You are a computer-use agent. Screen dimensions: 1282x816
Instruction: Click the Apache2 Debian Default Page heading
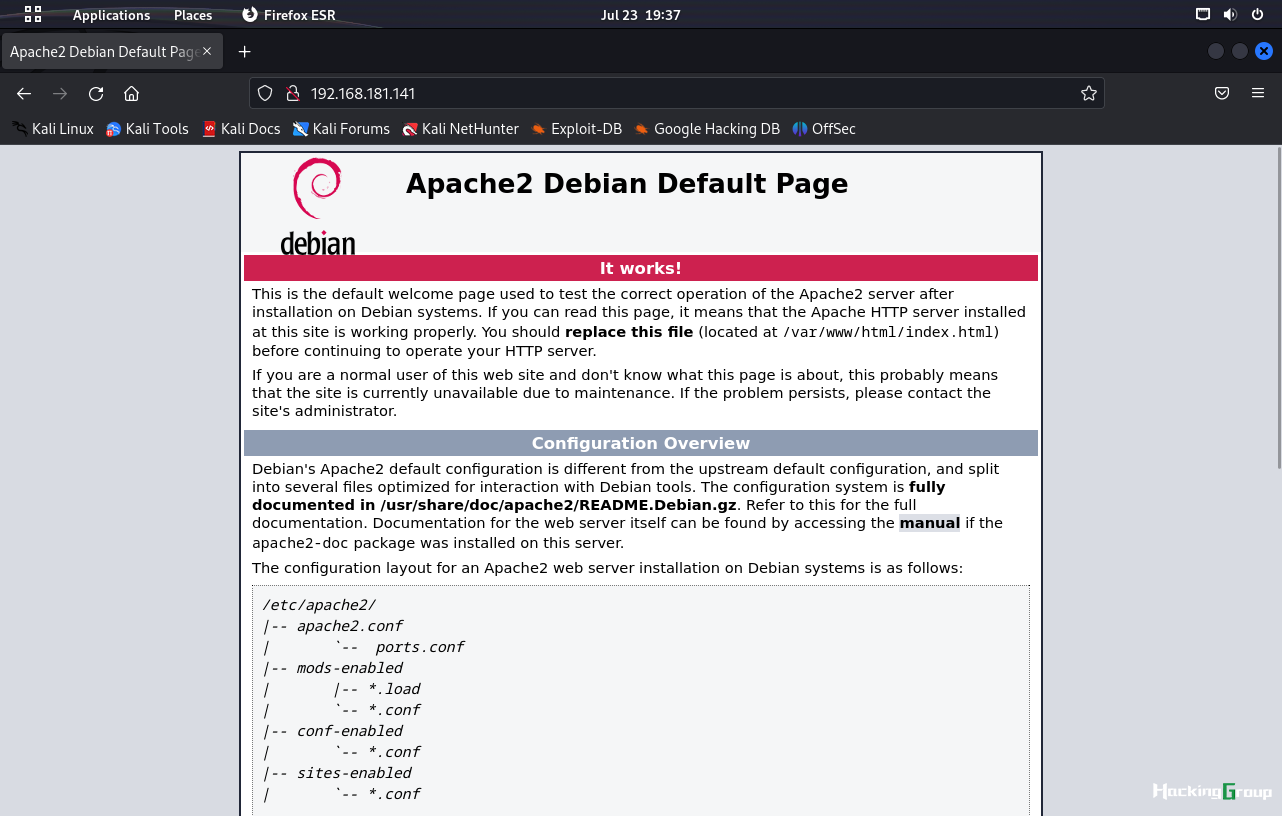click(x=627, y=184)
